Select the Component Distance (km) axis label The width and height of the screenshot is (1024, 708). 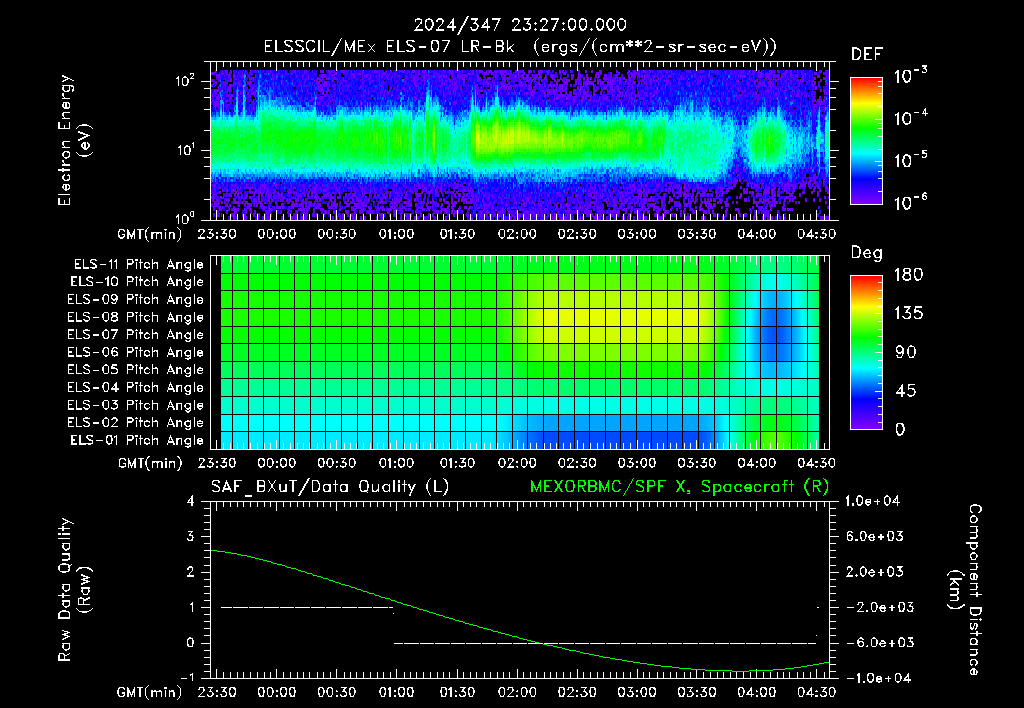[x=965, y=590]
